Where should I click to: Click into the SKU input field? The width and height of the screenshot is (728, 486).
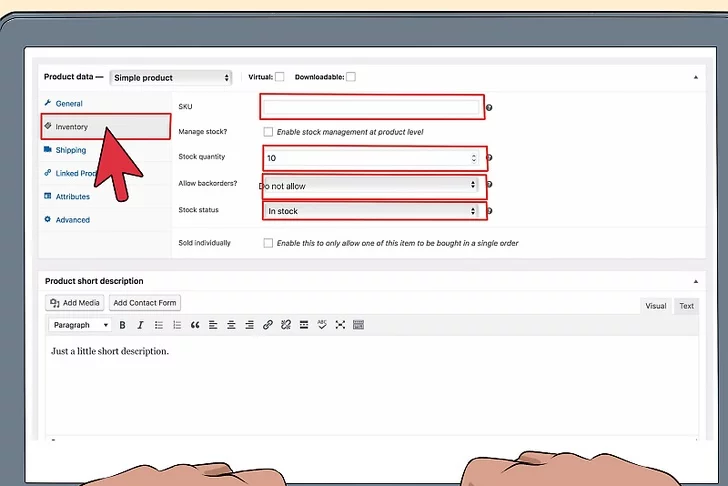click(372, 107)
